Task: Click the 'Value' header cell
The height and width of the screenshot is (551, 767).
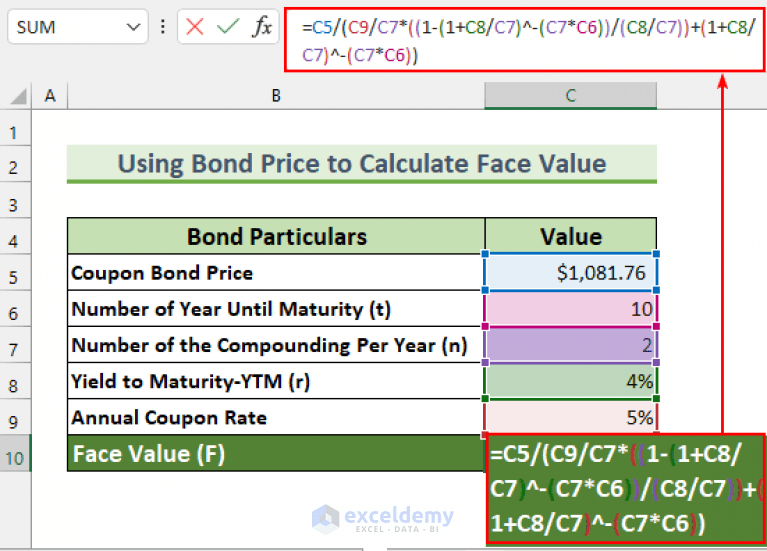Action: (x=571, y=236)
